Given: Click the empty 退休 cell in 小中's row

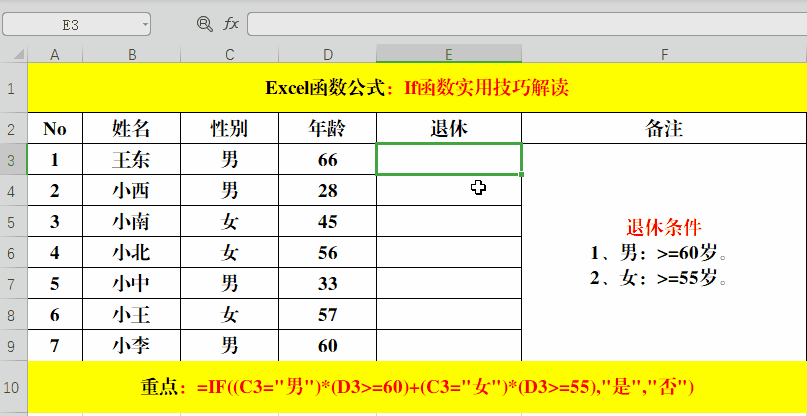Looking at the screenshot, I should point(449,283).
